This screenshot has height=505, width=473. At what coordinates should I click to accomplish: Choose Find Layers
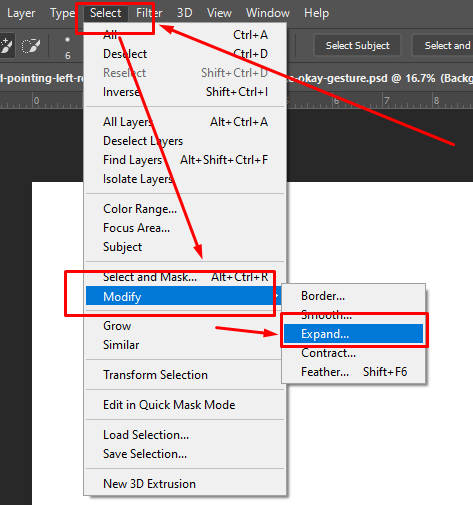(185, 160)
